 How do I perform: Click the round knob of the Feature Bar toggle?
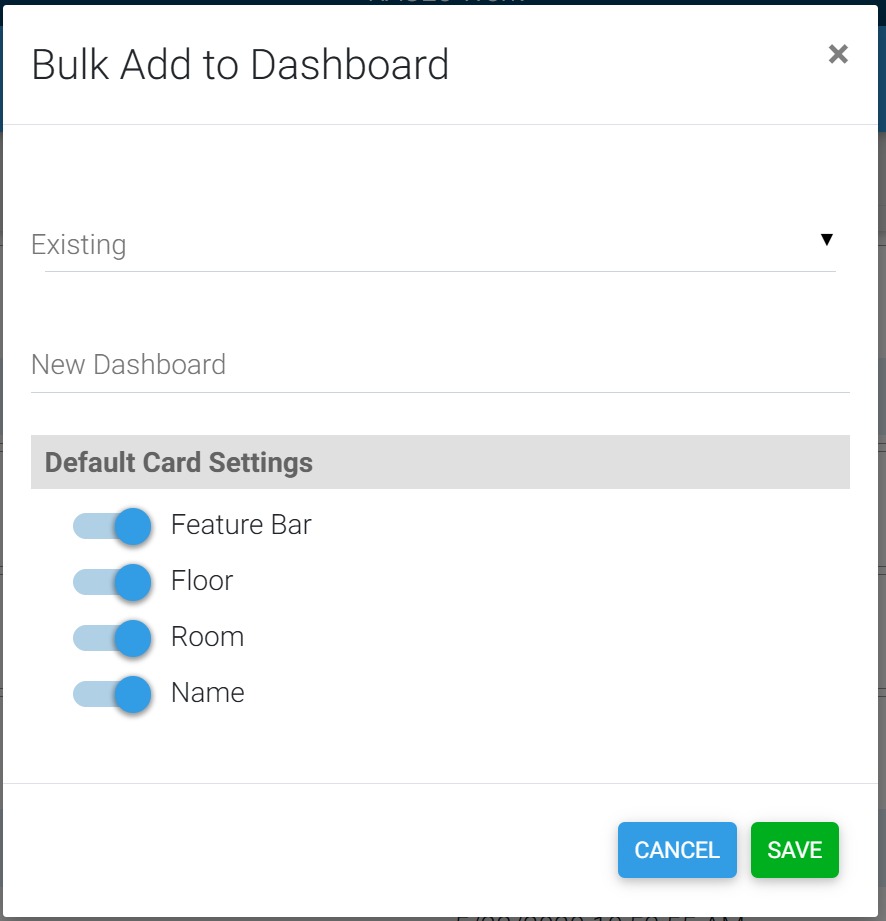(132, 526)
